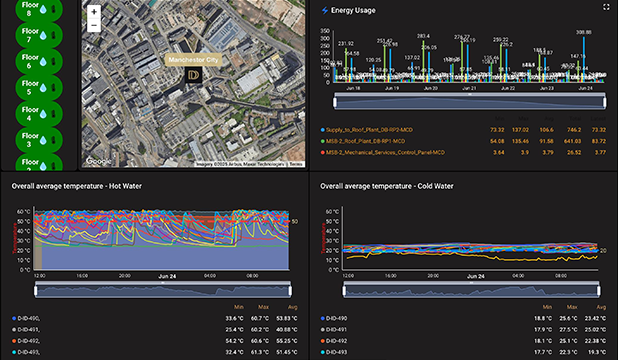
Task: Select the Floor 3 label
Action: click(30, 140)
